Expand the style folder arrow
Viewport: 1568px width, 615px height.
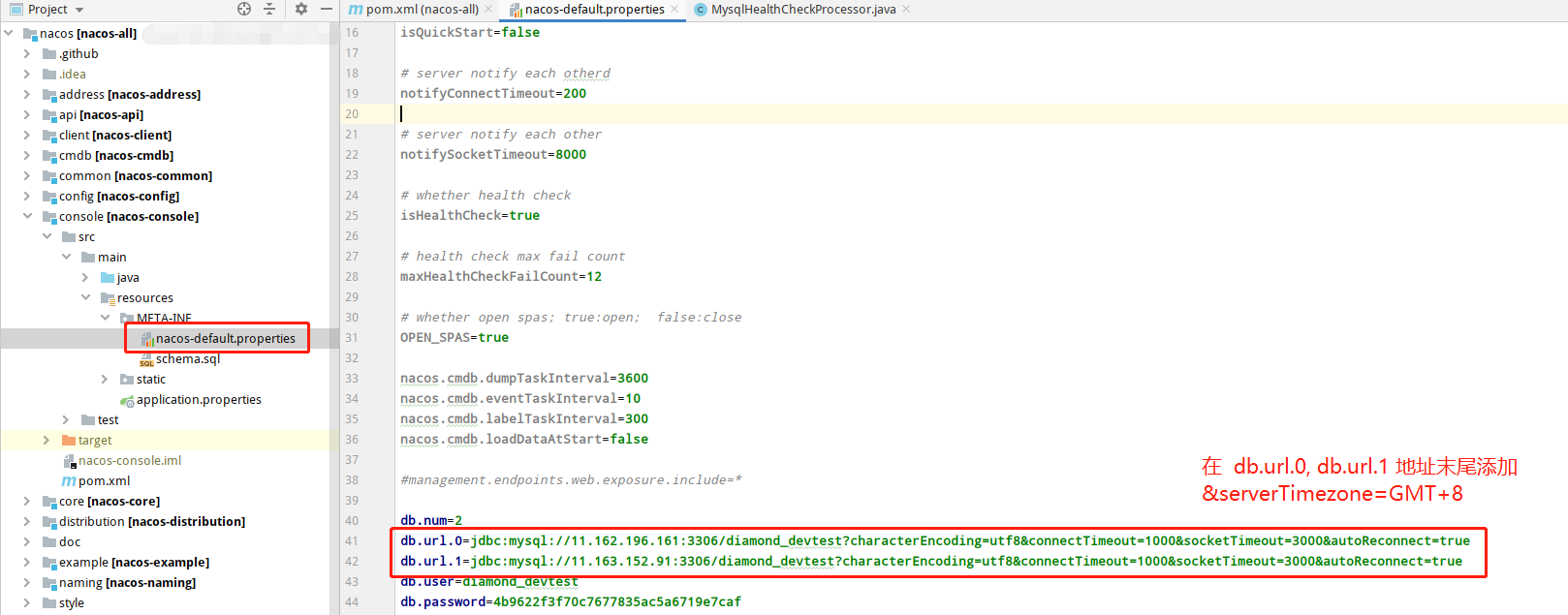[27, 602]
